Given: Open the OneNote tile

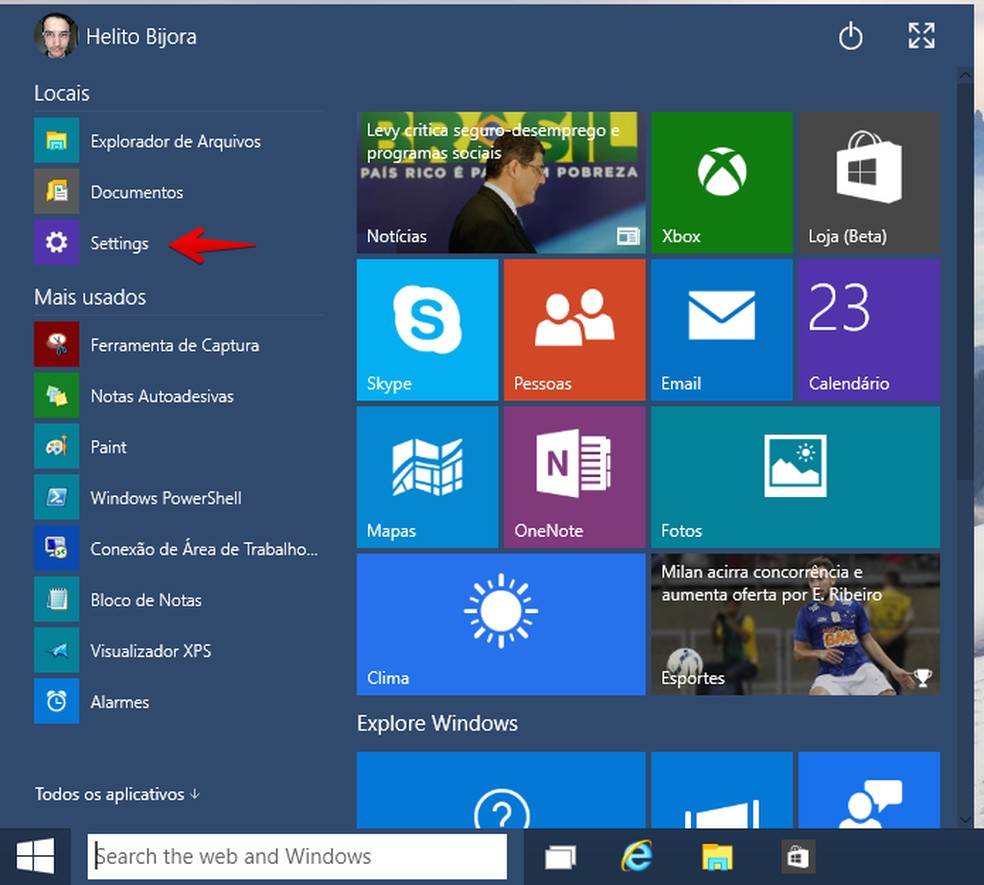Looking at the screenshot, I should pyautogui.click(x=573, y=477).
